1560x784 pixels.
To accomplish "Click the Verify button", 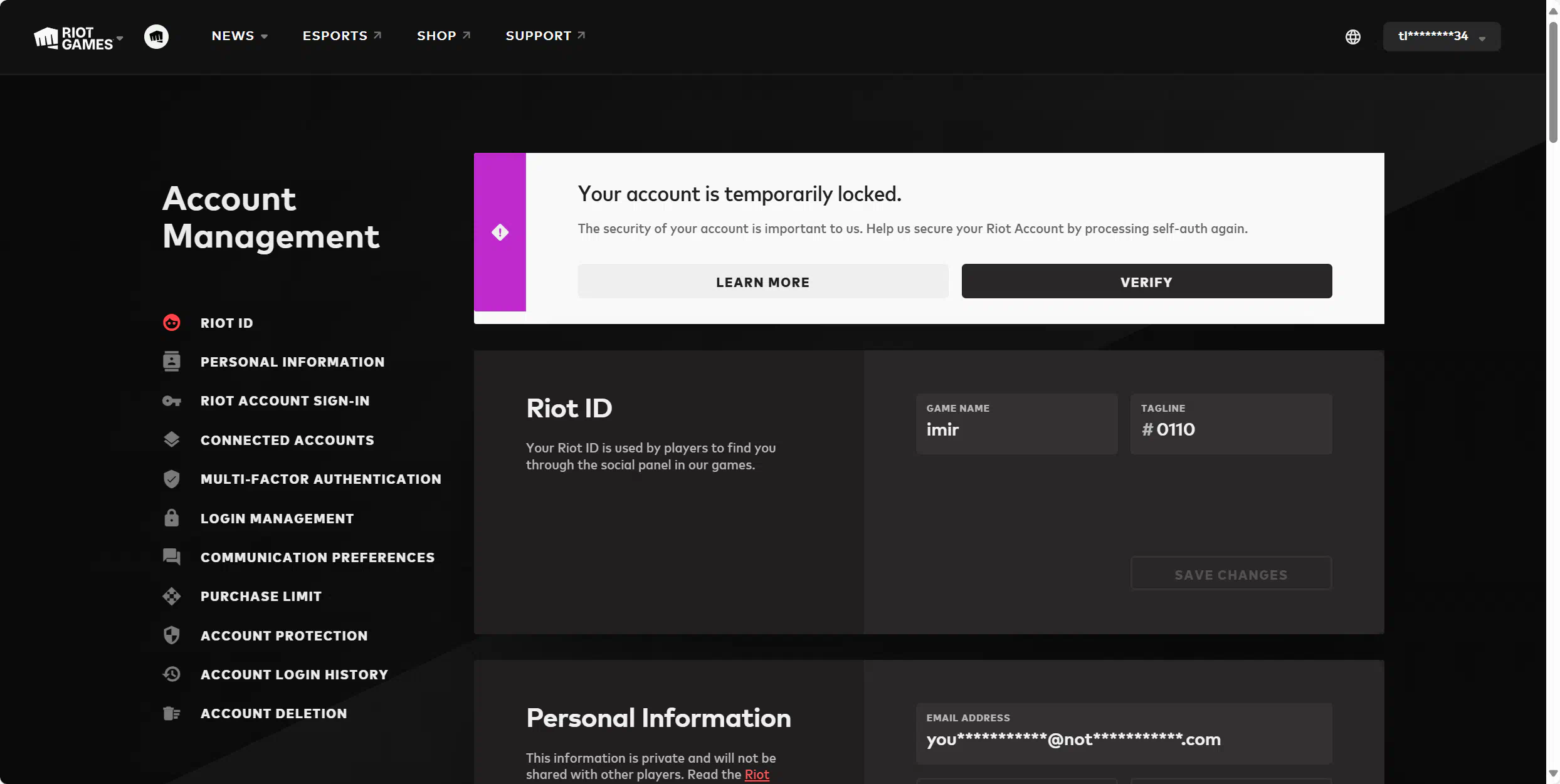I will coord(1146,281).
